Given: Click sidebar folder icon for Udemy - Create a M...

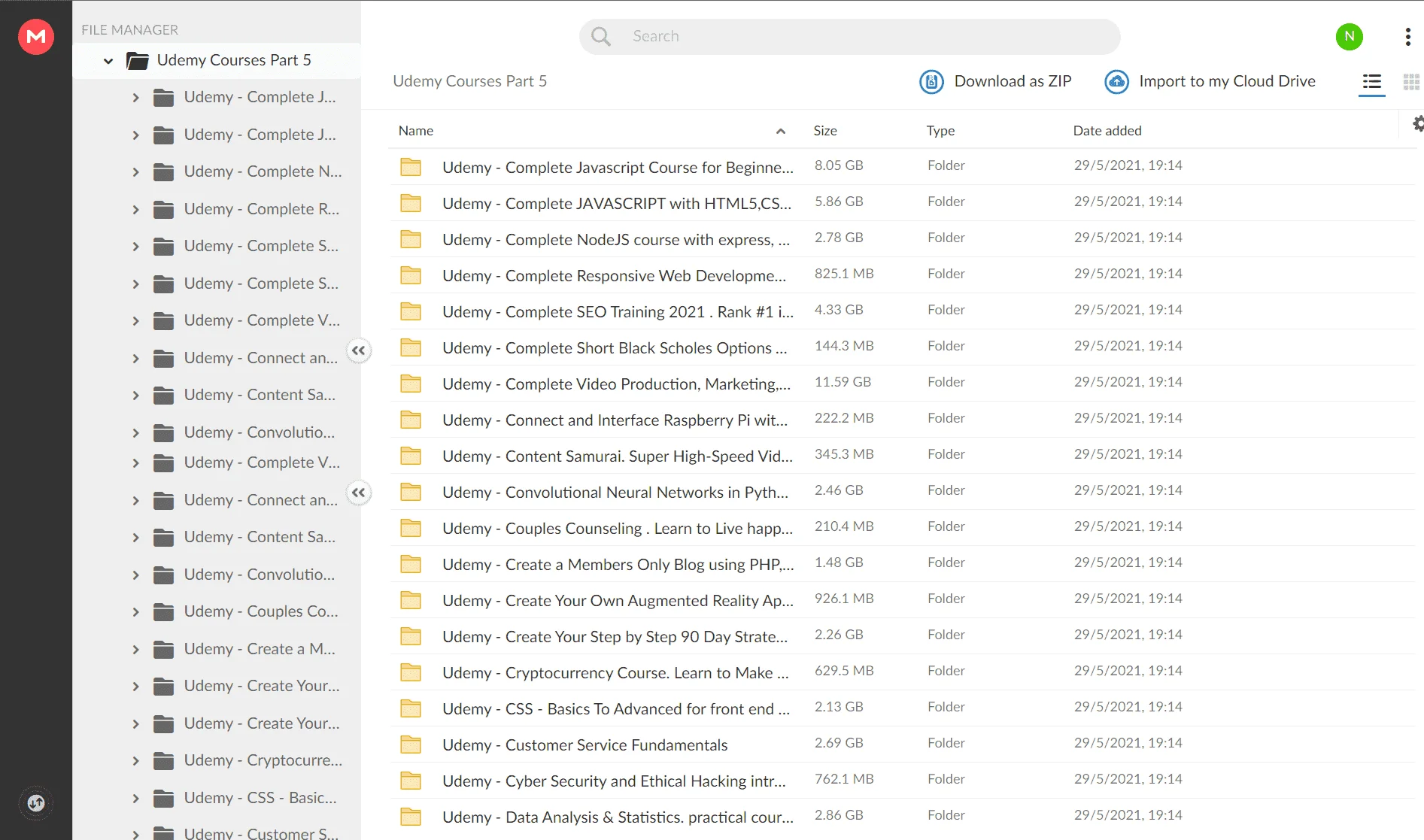Looking at the screenshot, I should [x=163, y=649].
